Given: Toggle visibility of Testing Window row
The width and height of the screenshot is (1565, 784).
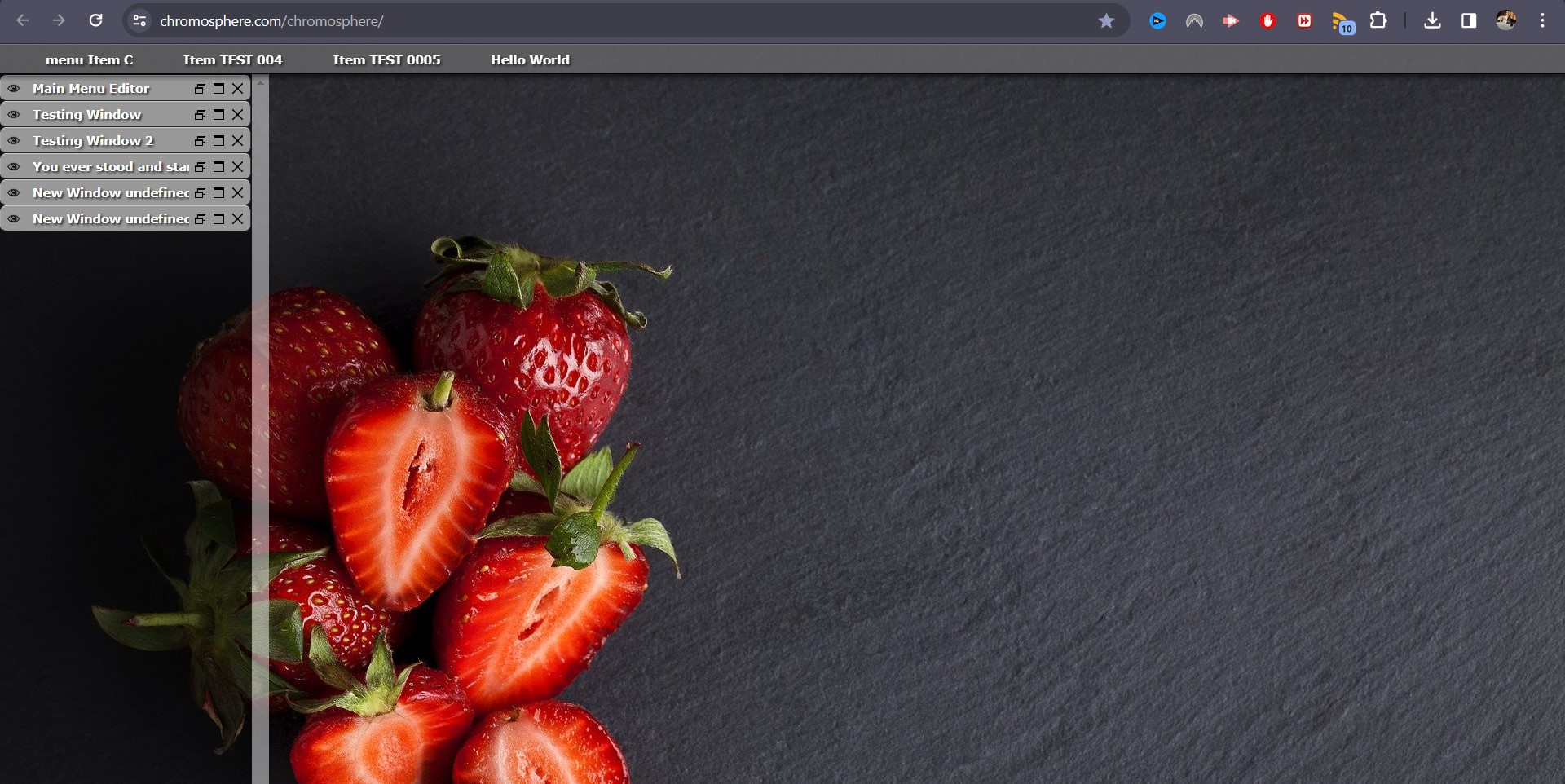Looking at the screenshot, I should pyautogui.click(x=14, y=114).
